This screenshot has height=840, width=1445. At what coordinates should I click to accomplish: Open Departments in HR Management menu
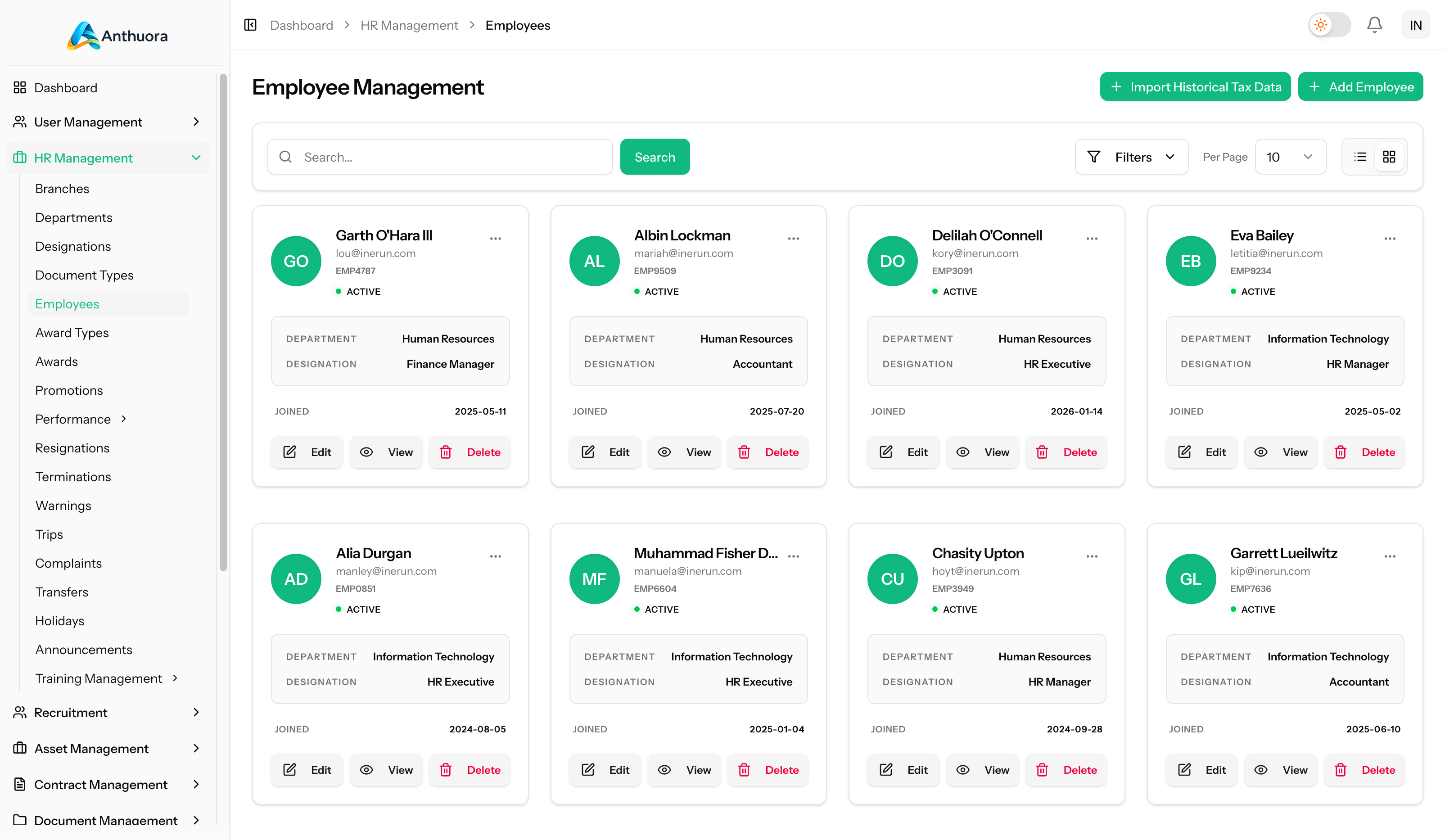[73, 217]
